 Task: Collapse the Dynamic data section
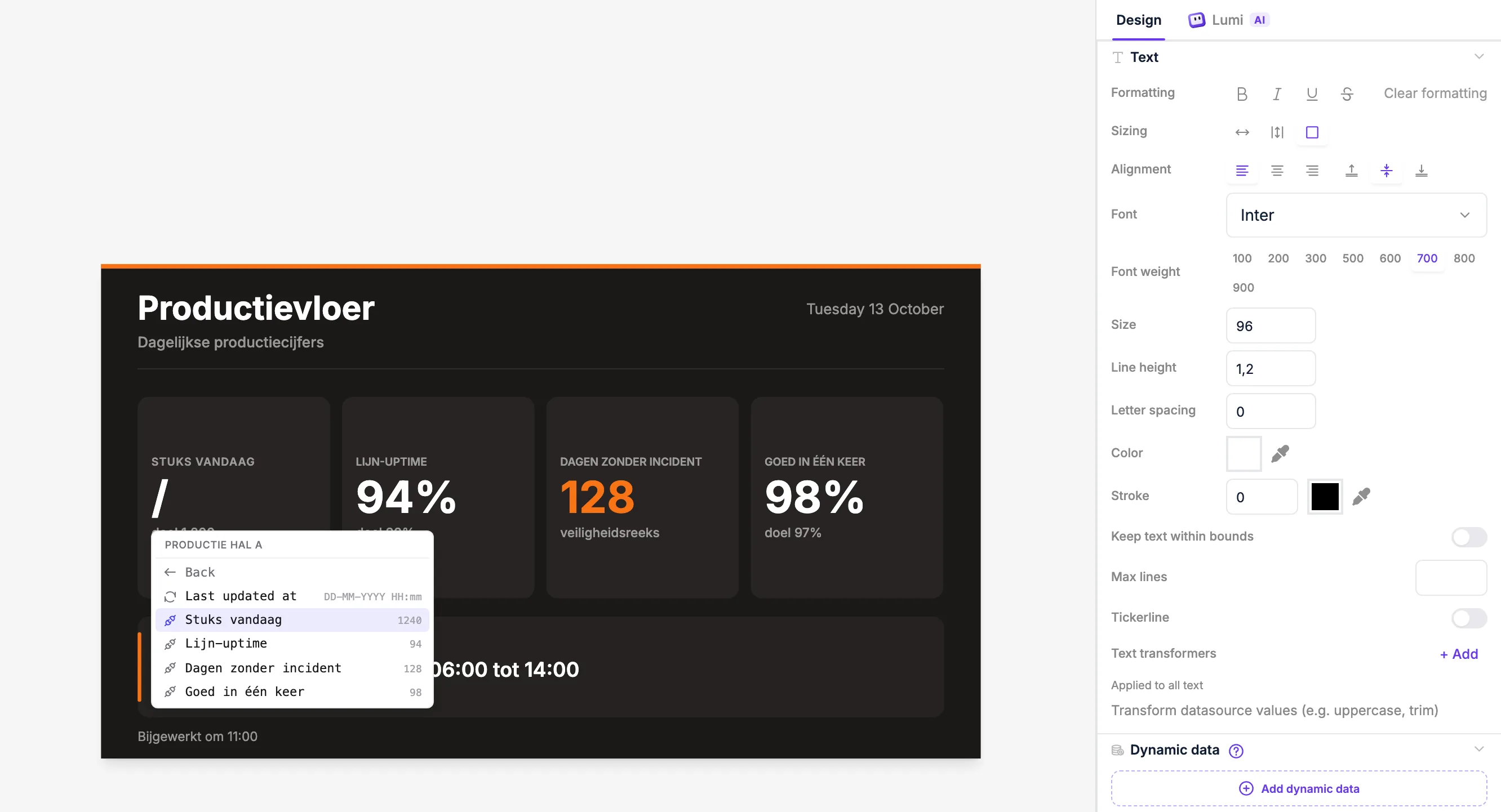1479,749
